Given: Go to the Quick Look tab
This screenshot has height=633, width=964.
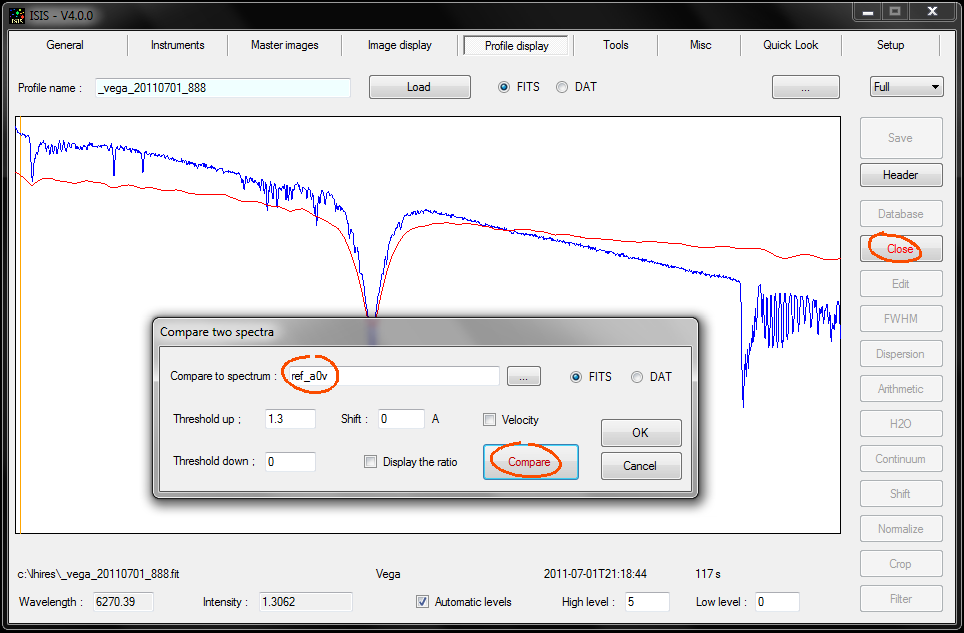Looking at the screenshot, I should tap(790, 45).
